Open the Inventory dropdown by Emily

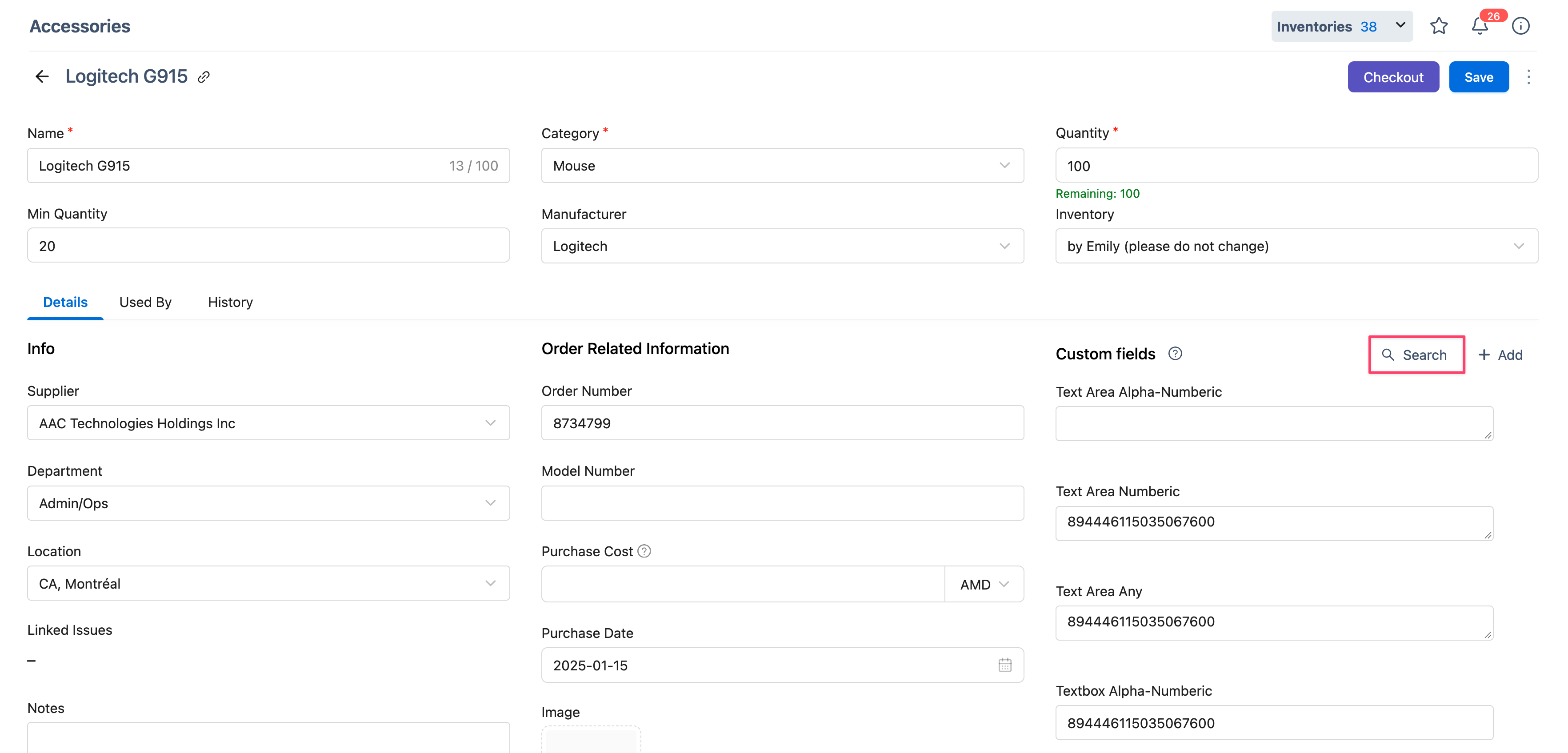click(1296, 246)
